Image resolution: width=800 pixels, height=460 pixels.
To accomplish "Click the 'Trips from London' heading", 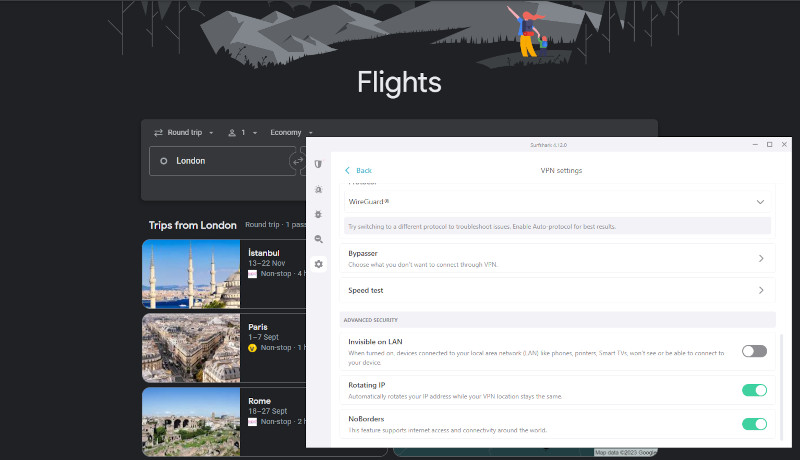I will (x=192, y=225).
